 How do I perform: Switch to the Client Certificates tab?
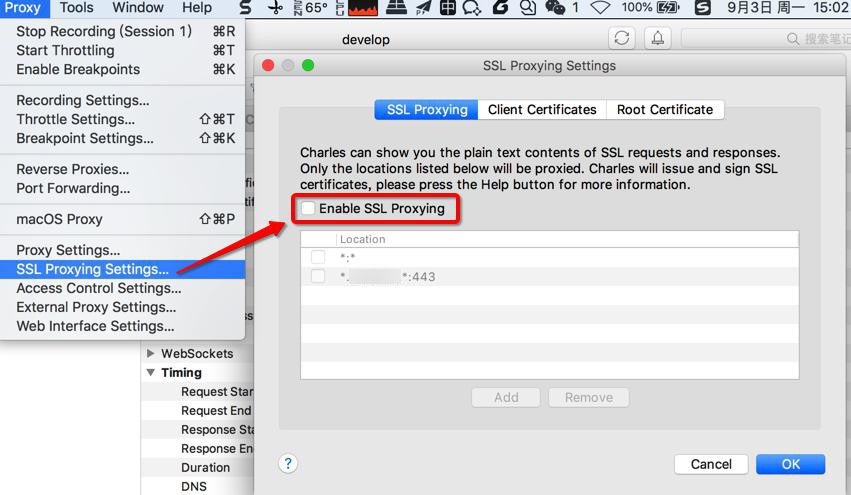[x=542, y=110]
